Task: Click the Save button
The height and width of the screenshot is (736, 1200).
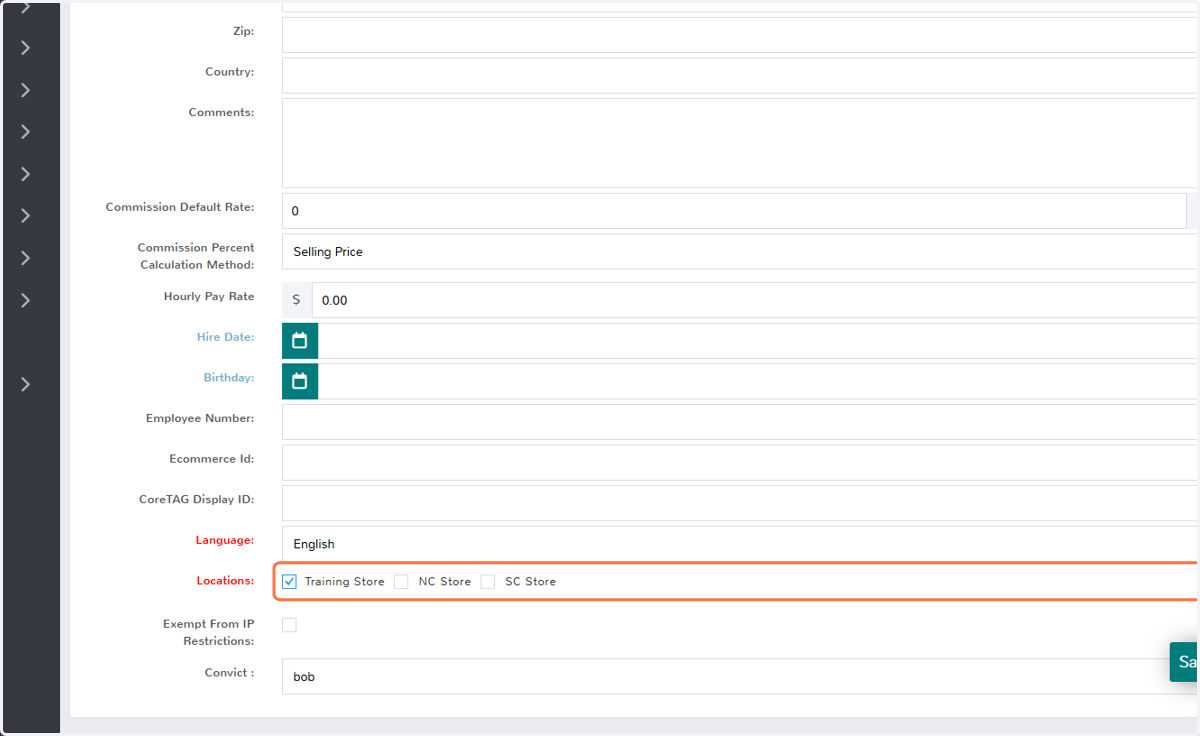Action: (1185, 662)
